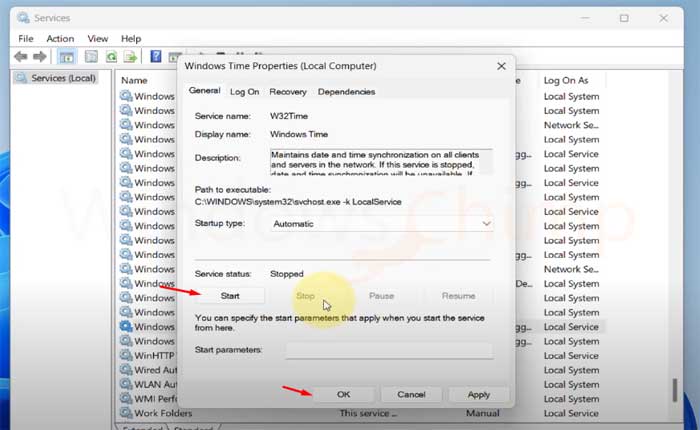Click the grayed Pause button

point(381,296)
